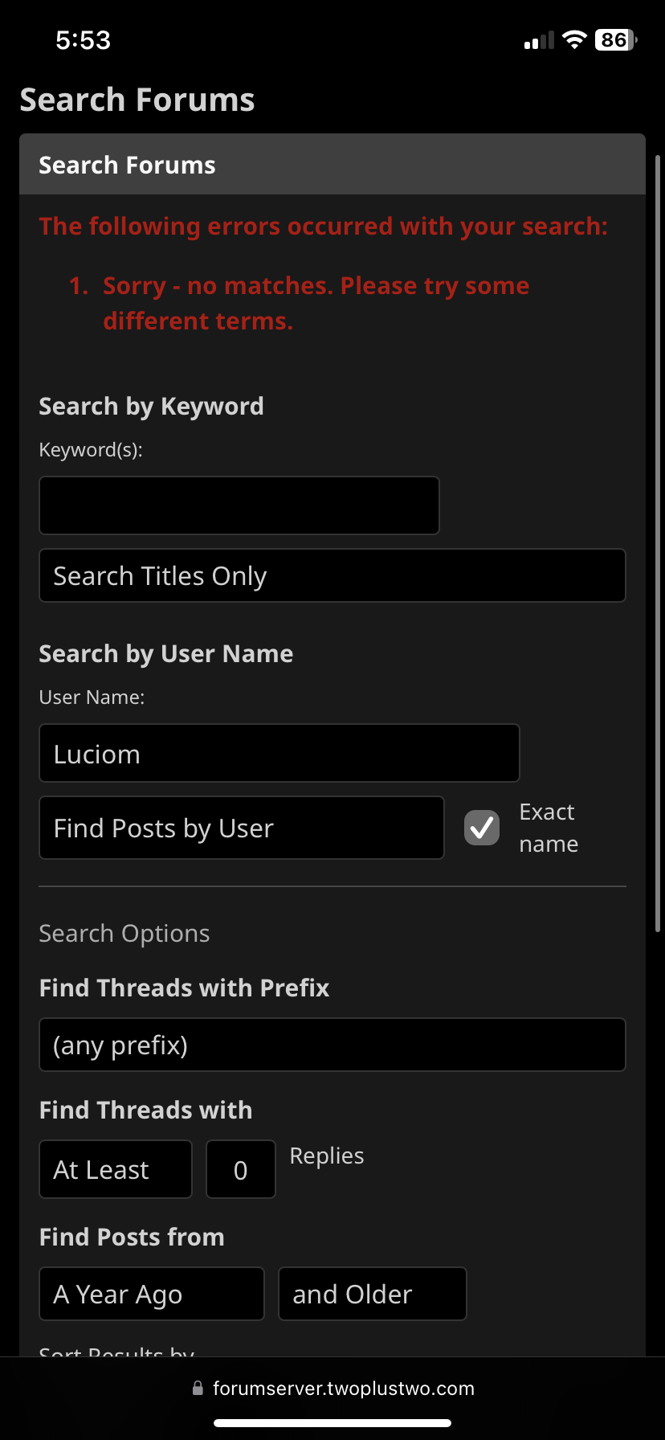This screenshot has height=1440, width=665.
Task: Tap the battery level indicator
Action: 615,40
